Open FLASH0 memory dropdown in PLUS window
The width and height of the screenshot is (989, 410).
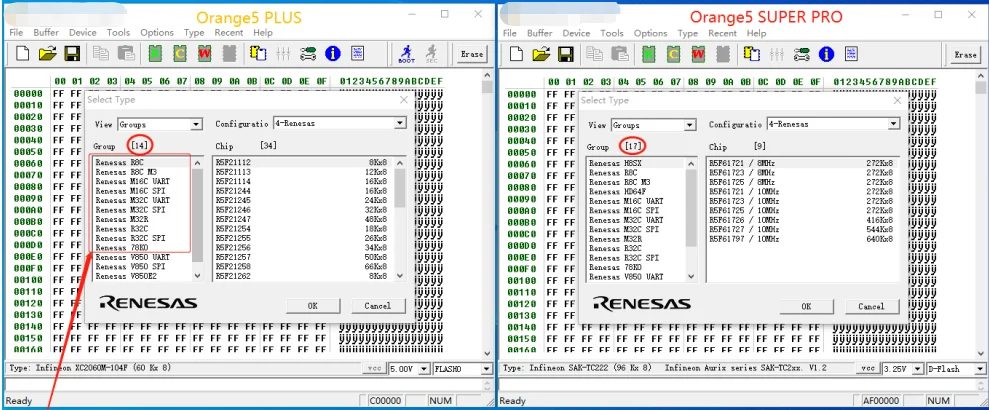pos(486,369)
